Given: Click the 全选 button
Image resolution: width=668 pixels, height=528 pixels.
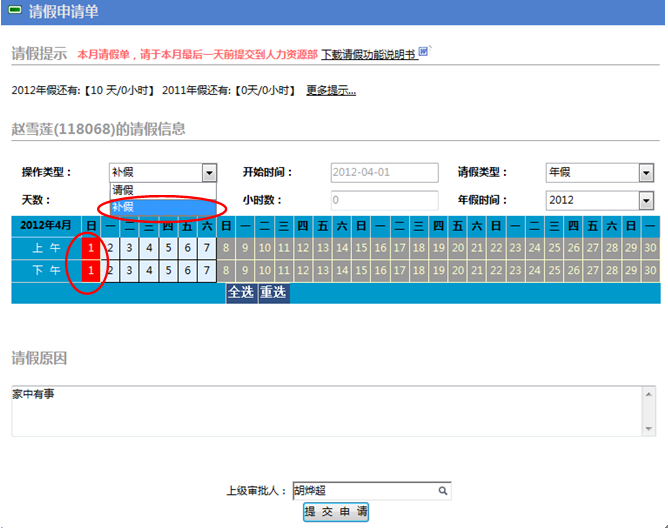Looking at the screenshot, I should pos(241,293).
